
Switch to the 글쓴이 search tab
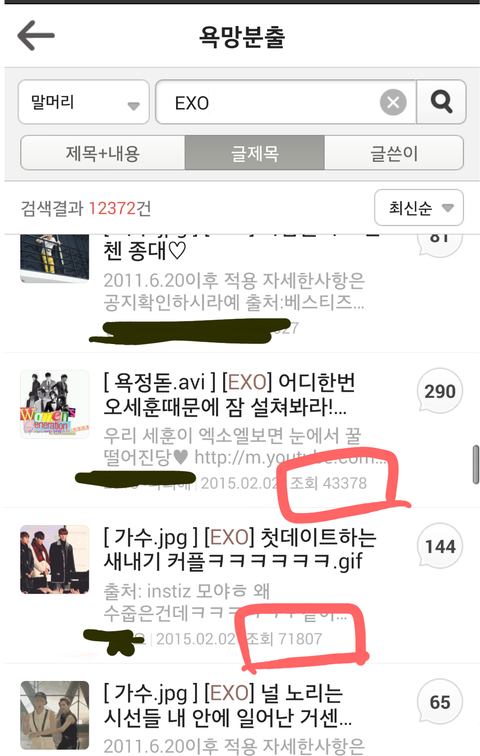point(394,153)
